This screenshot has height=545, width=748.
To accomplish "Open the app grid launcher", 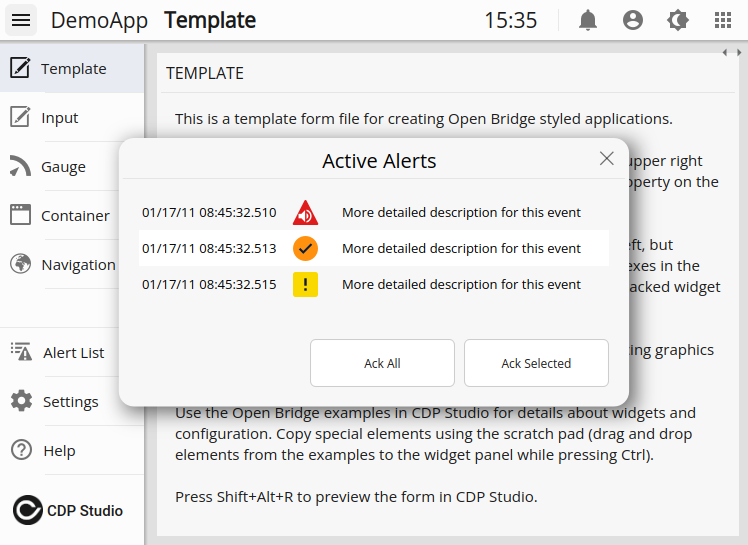I will [x=723, y=20].
